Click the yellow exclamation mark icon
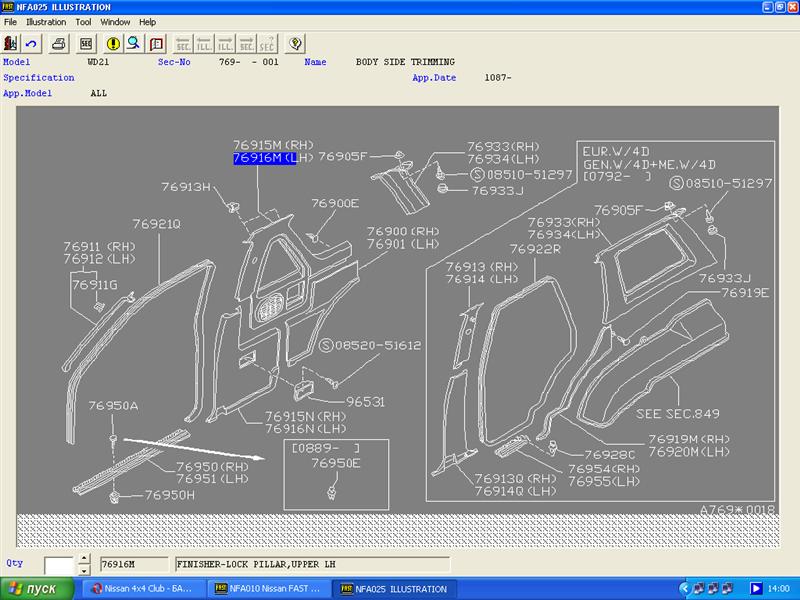800x600 pixels. 113,44
